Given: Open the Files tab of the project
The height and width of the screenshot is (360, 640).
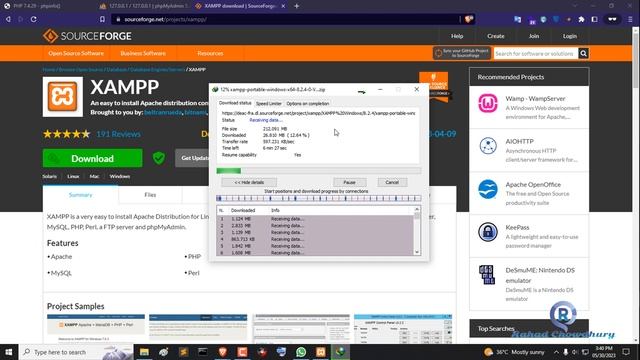Looking at the screenshot, I should 150,195.
